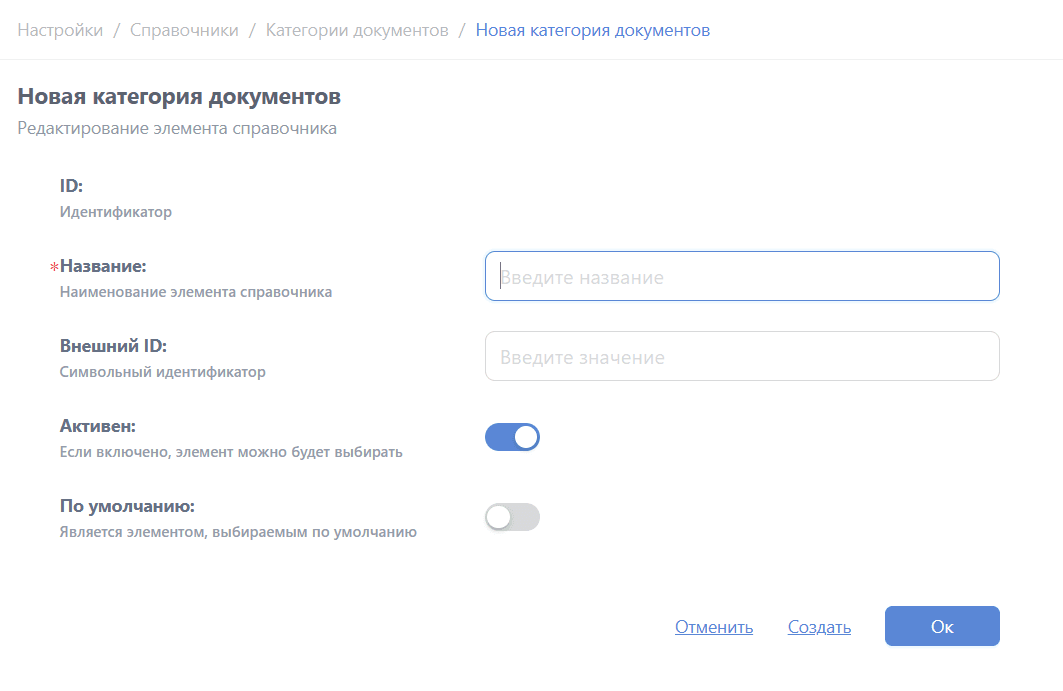Image resolution: width=1063 pixels, height=691 pixels.
Task: Click the Название field label
Action: 103,266
